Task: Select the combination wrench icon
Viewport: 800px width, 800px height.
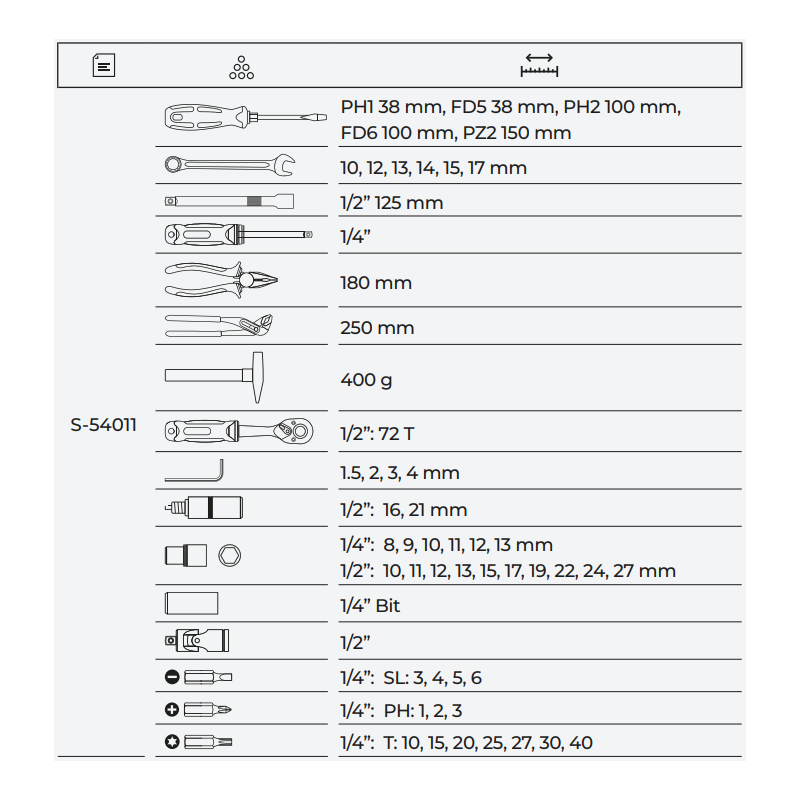Action: tap(229, 166)
